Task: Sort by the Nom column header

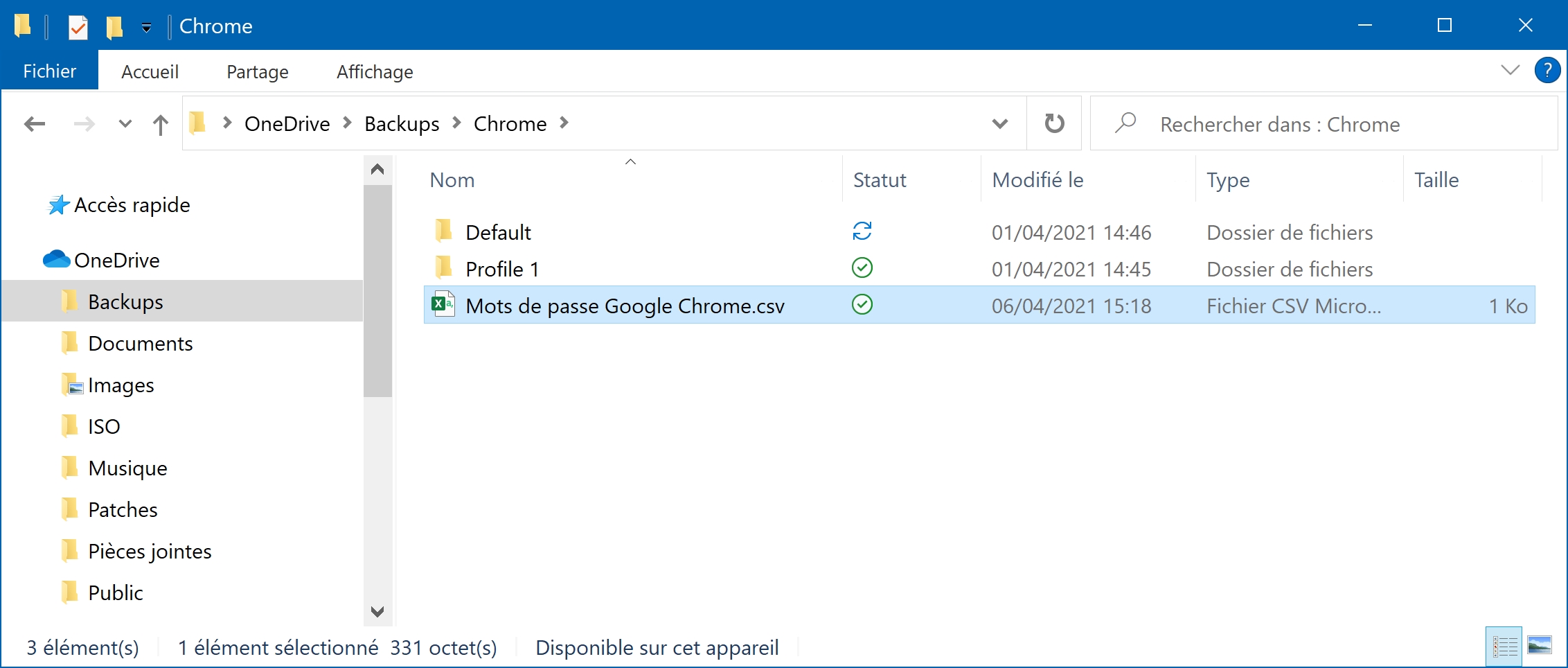Action: click(x=452, y=180)
